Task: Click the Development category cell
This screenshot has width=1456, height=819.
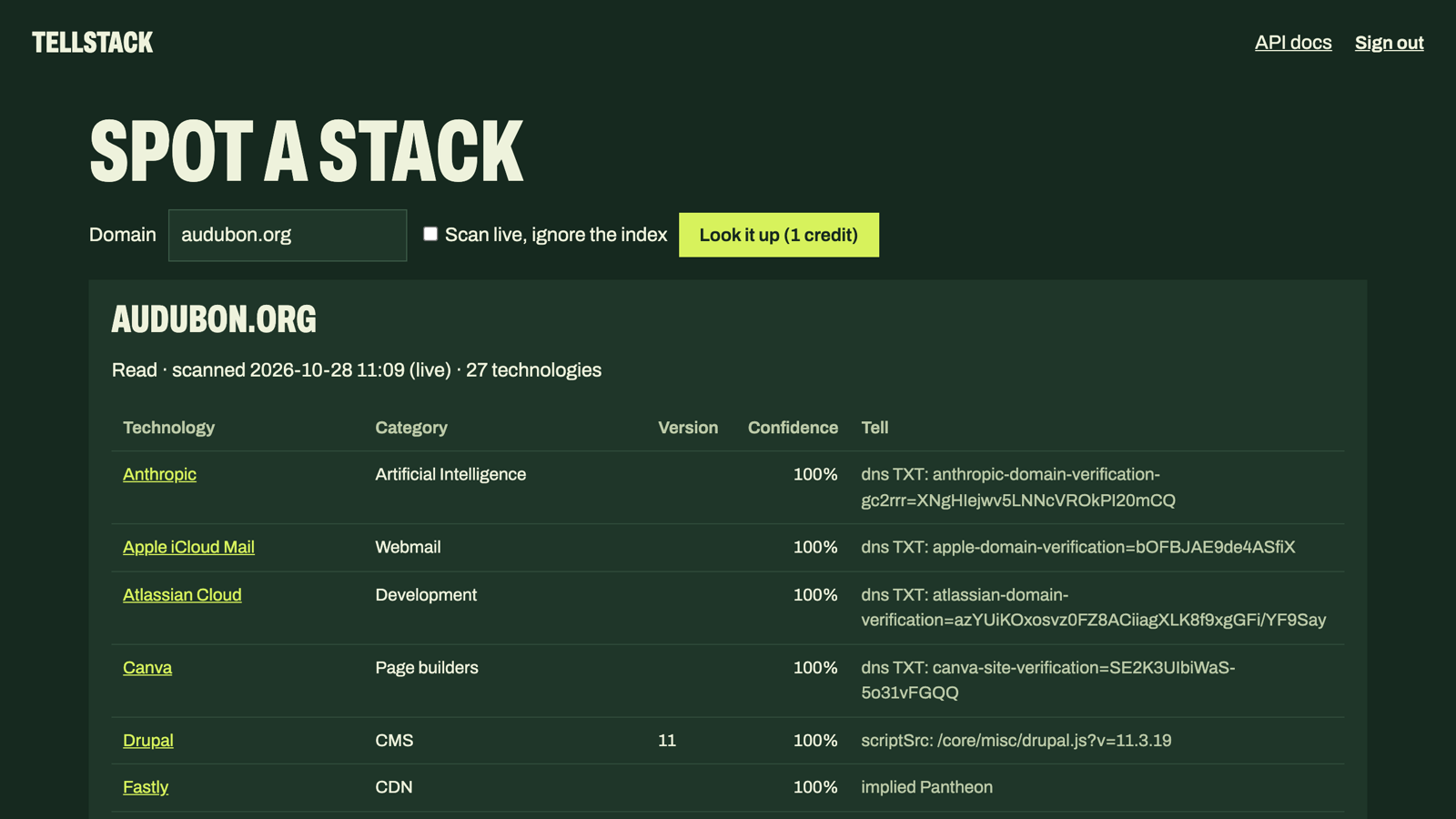Action: 426,594
